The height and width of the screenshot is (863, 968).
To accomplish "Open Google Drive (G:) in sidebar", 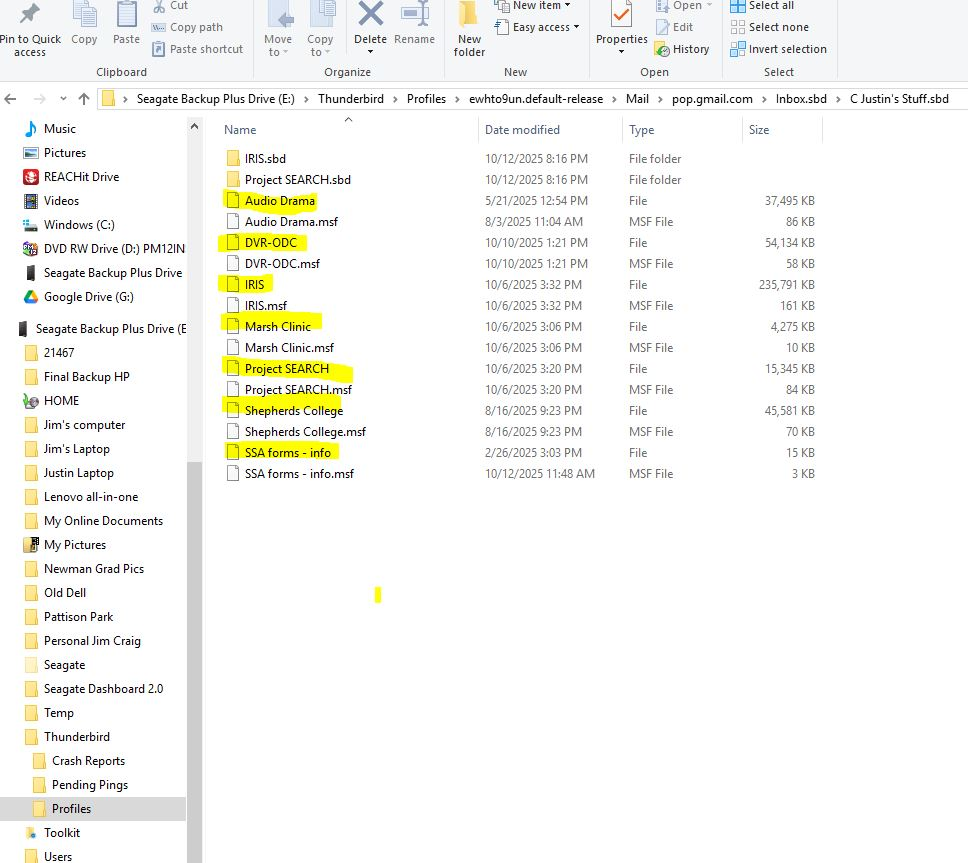I will pyautogui.click(x=88, y=297).
